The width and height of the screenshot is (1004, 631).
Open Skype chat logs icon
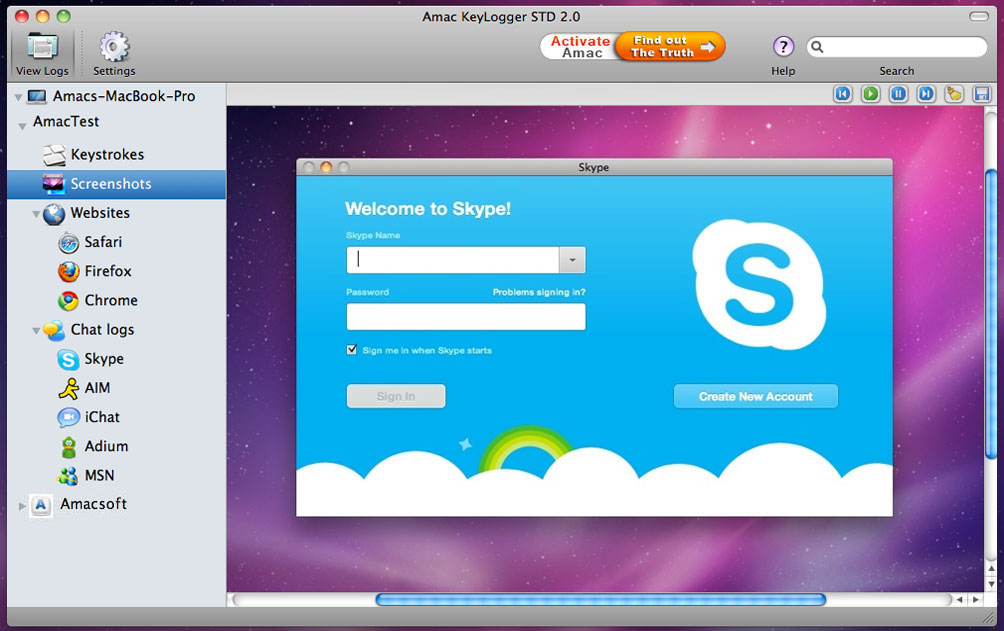click(68, 360)
